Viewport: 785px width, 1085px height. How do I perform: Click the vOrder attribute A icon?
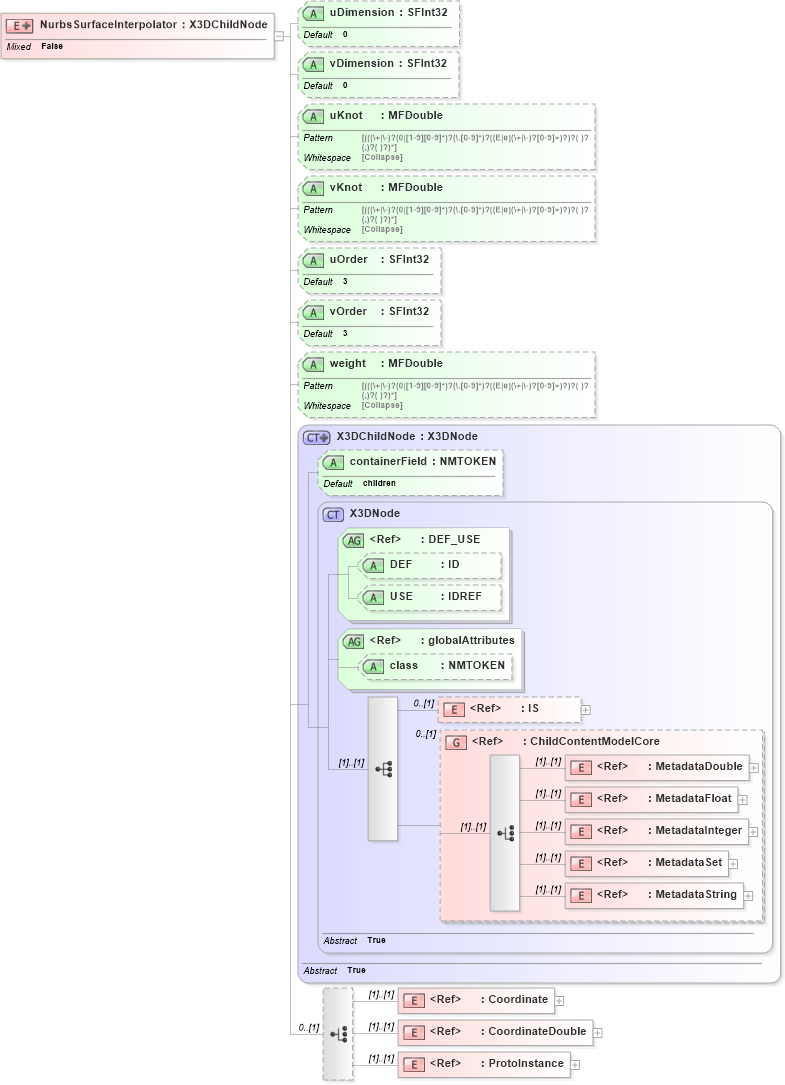click(x=313, y=313)
